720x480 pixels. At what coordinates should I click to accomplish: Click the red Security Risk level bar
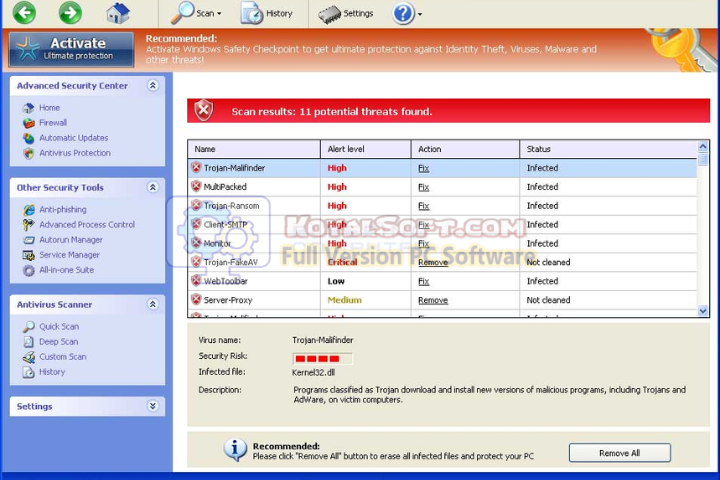(x=322, y=358)
